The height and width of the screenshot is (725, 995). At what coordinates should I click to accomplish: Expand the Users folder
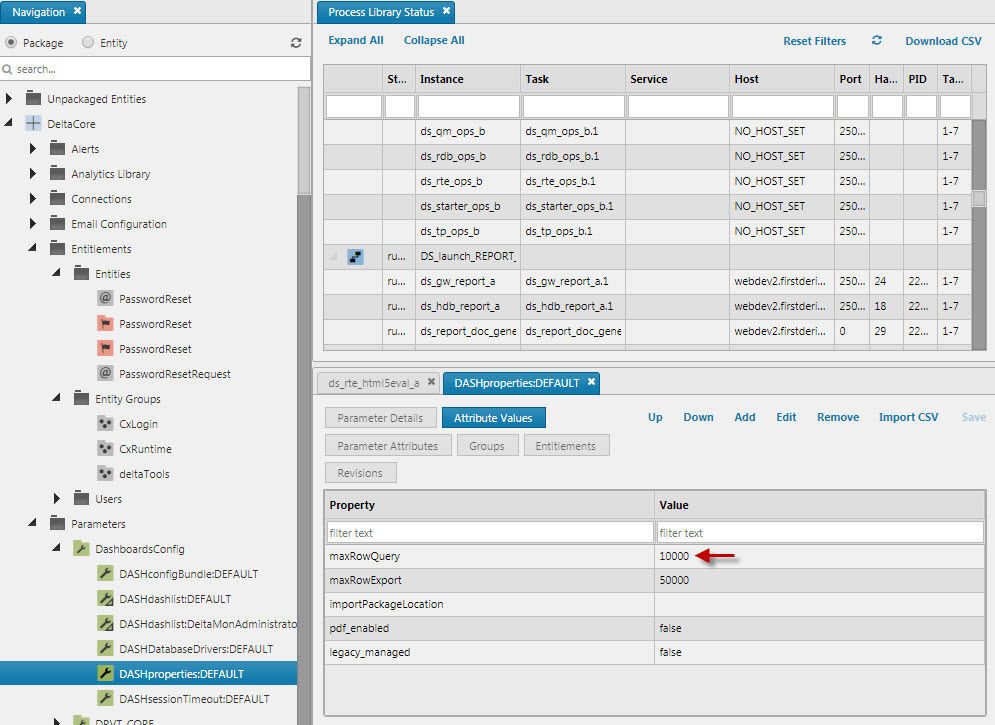pyautogui.click(x=57, y=499)
